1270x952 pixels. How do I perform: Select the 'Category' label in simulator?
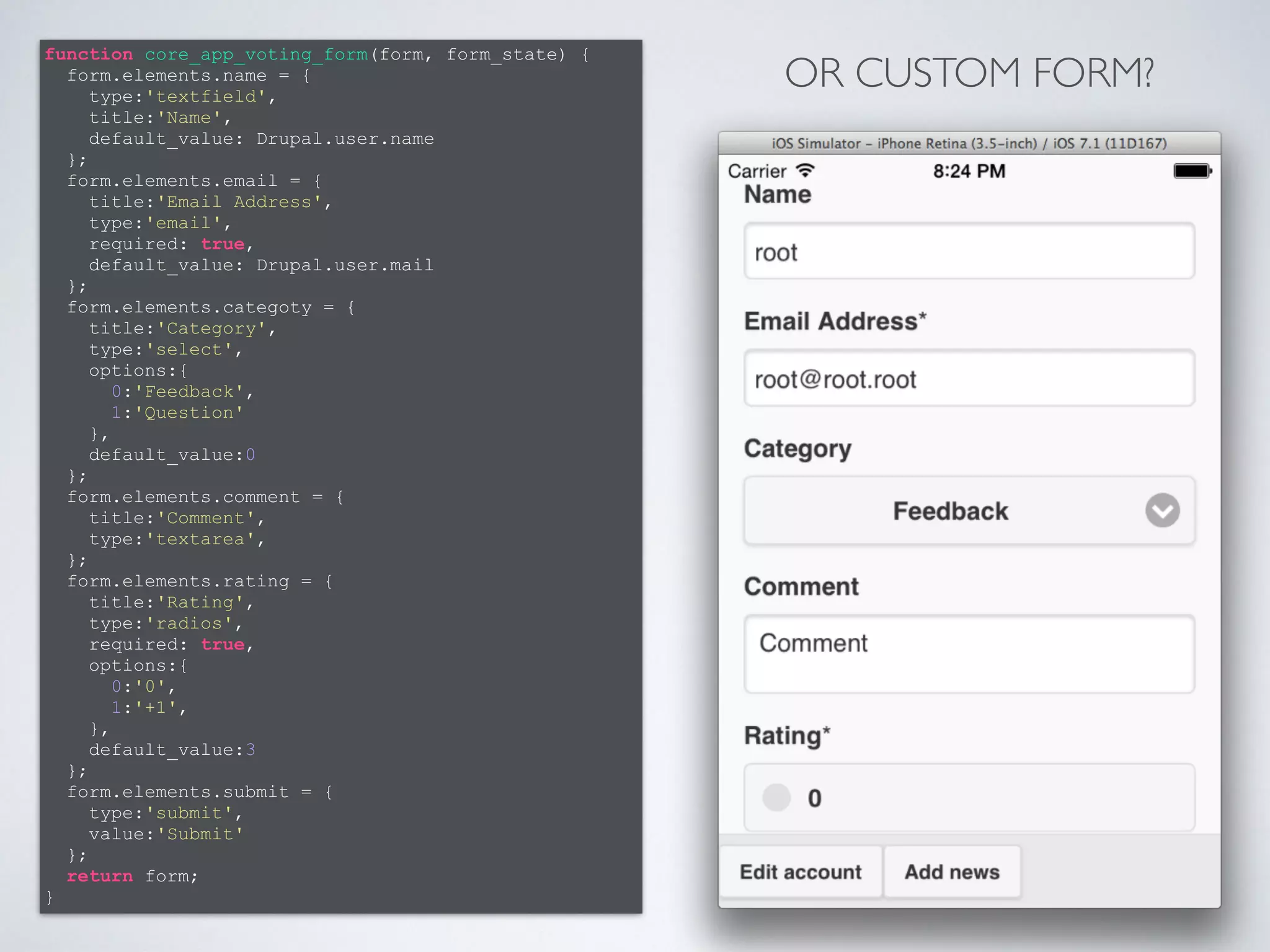tap(797, 449)
